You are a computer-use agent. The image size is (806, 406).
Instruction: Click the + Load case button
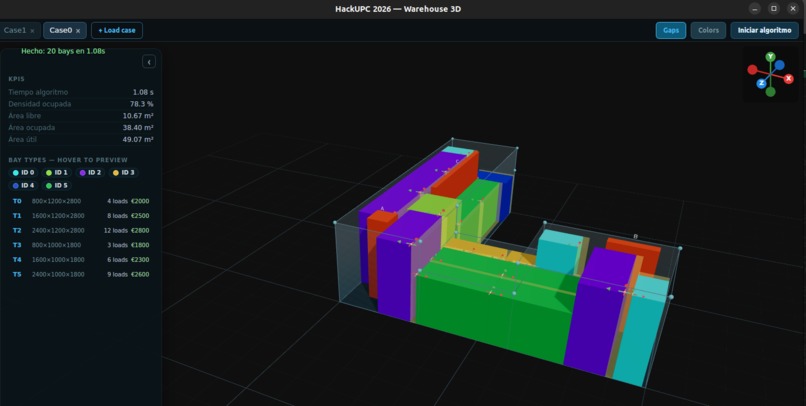tap(117, 30)
